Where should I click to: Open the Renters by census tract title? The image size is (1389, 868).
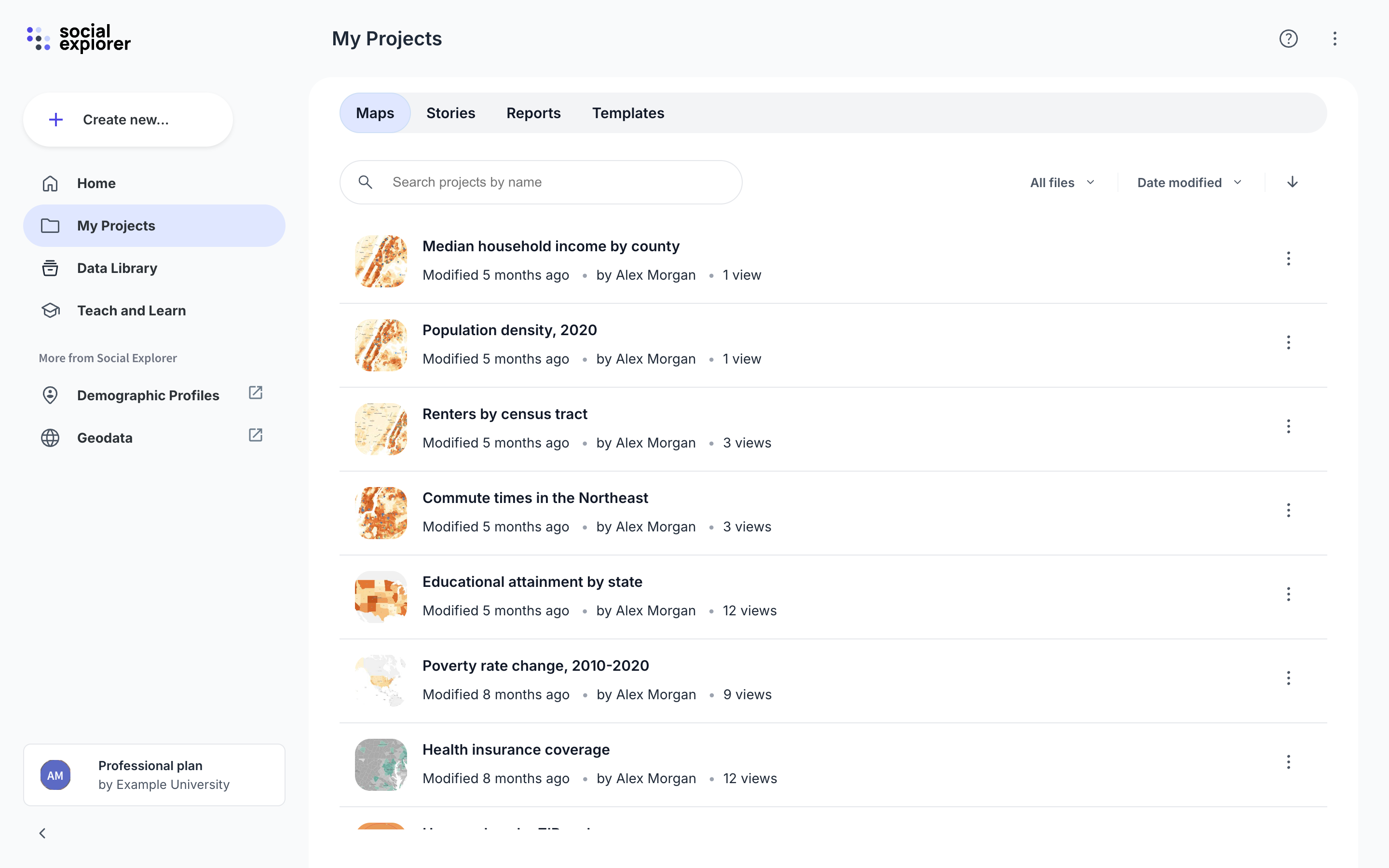(x=505, y=414)
